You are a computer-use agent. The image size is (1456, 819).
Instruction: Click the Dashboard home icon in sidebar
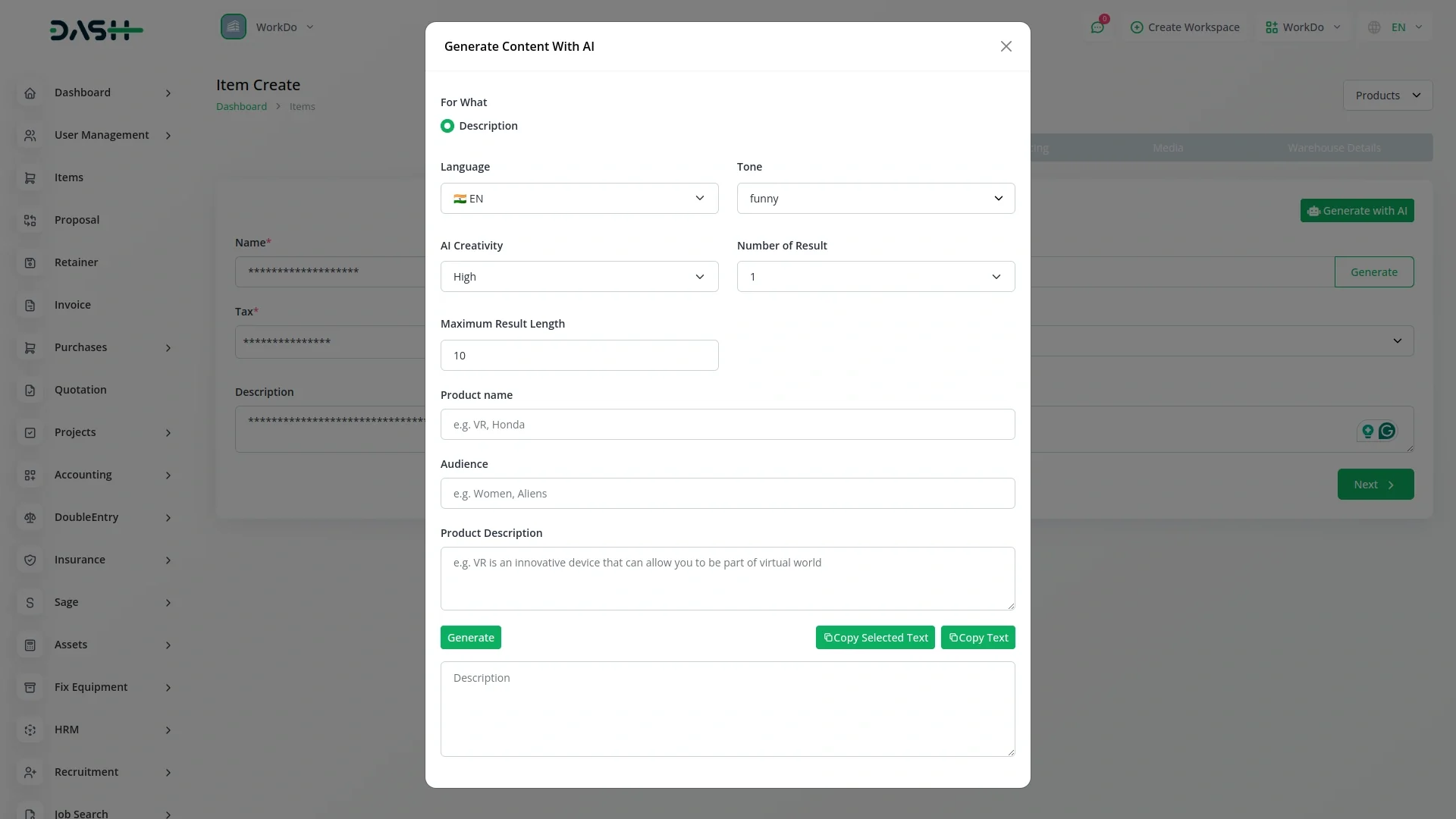(30, 93)
